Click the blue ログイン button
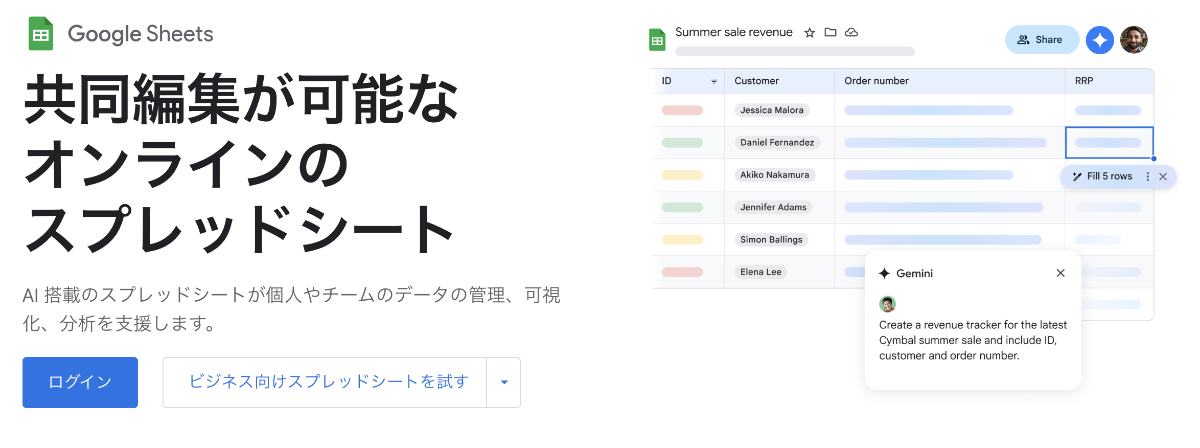This screenshot has height=448, width=1200. (80, 382)
